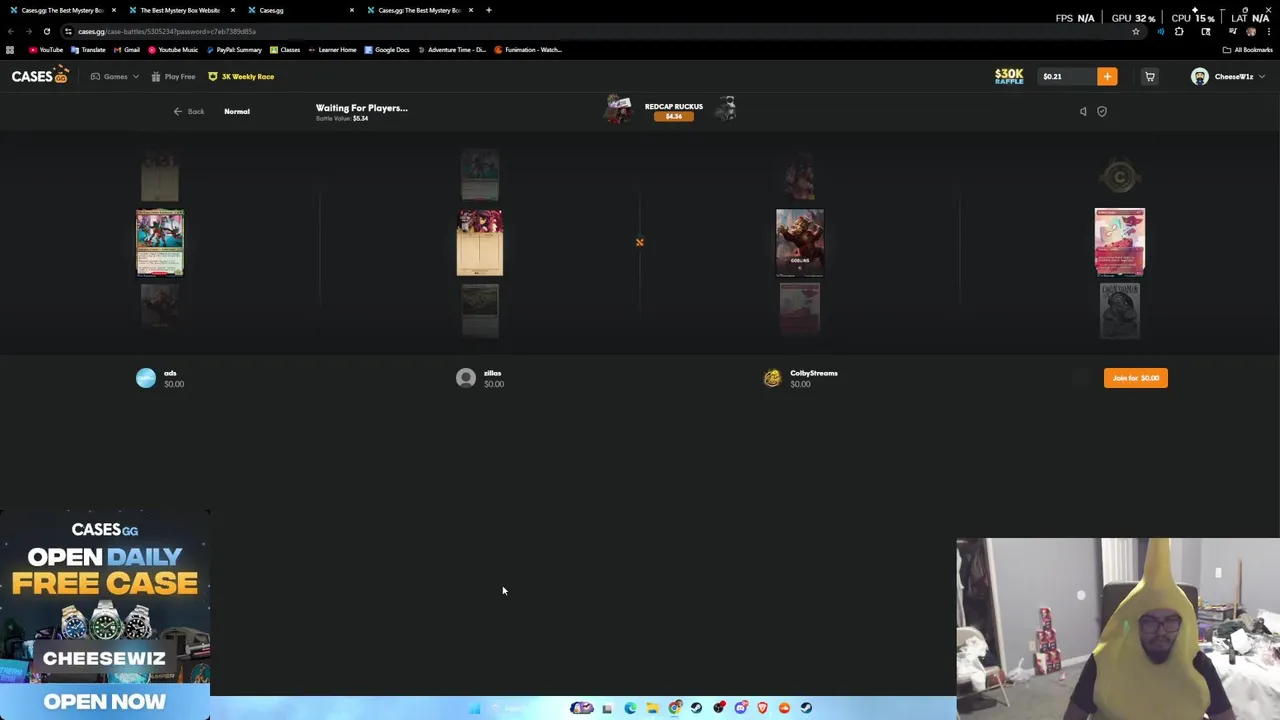Open the shopping cart
The width and height of the screenshot is (1280, 720).
coord(1150,77)
